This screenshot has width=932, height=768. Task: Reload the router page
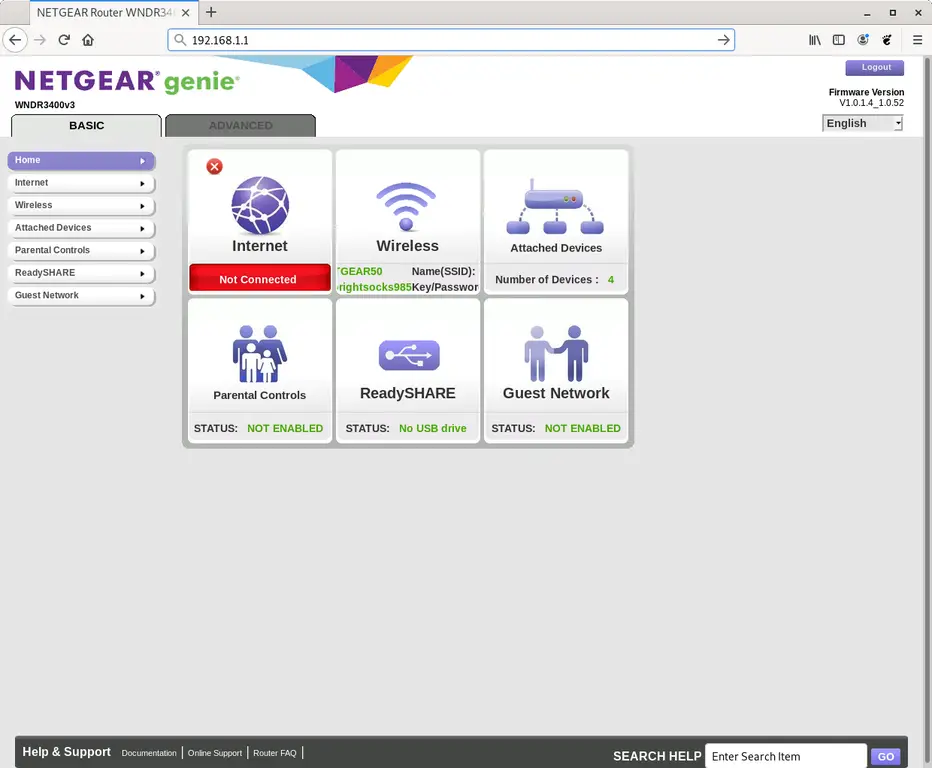[64, 40]
